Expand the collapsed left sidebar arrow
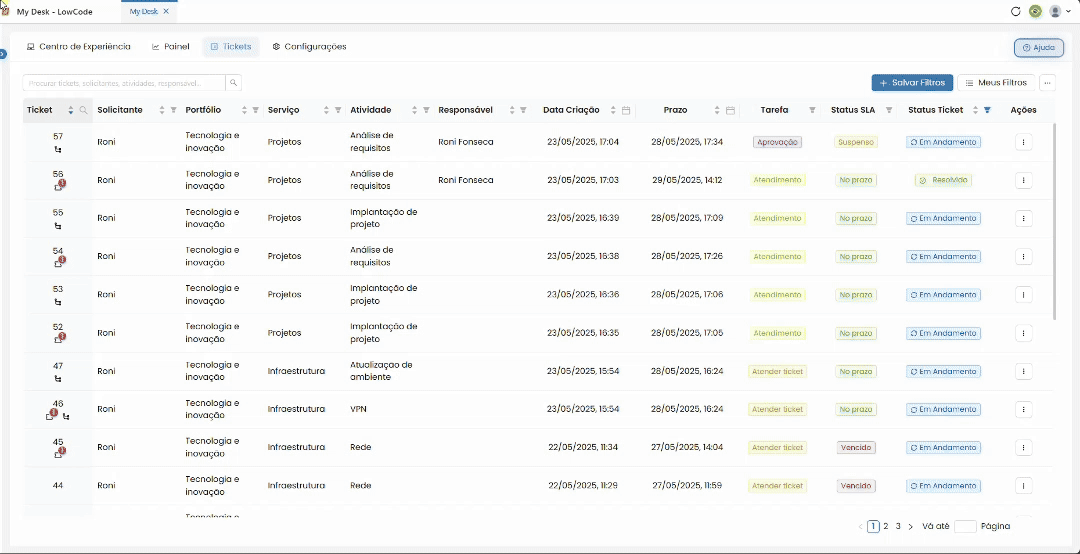This screenshot has width=1080, height=554. (x=3, y=54)
